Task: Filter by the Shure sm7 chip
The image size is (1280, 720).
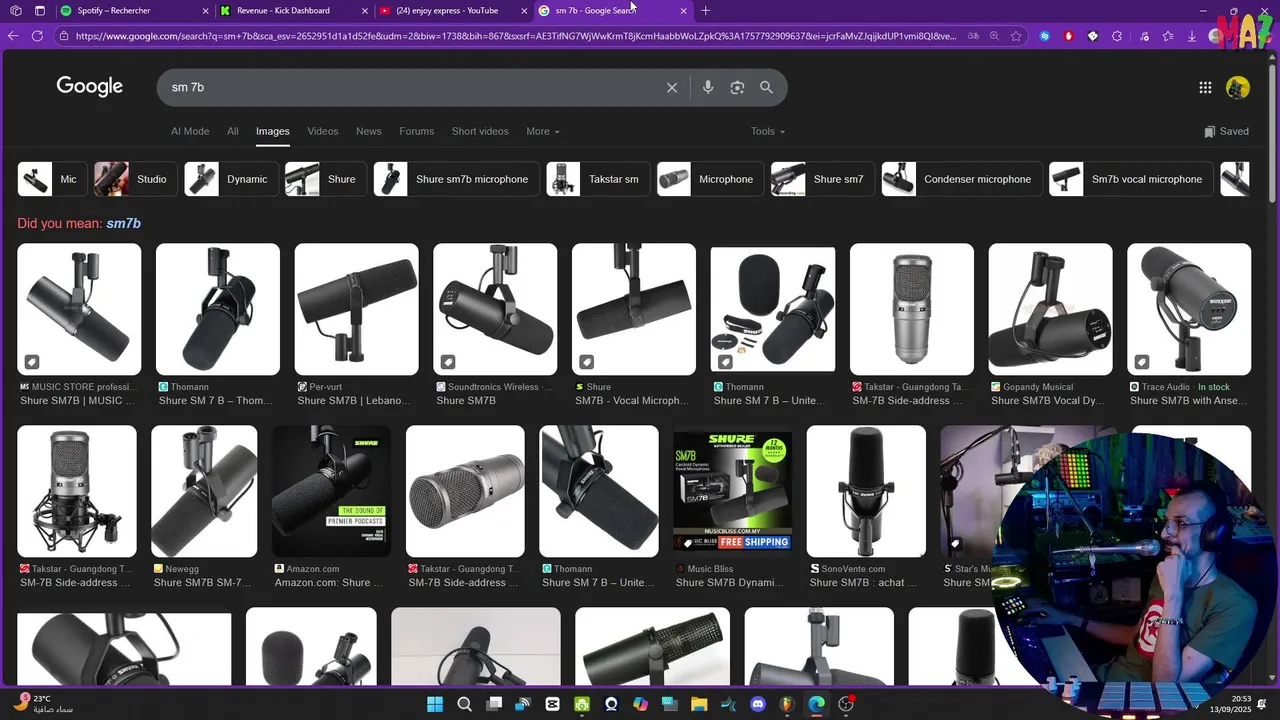Action: tap(822, 179)
